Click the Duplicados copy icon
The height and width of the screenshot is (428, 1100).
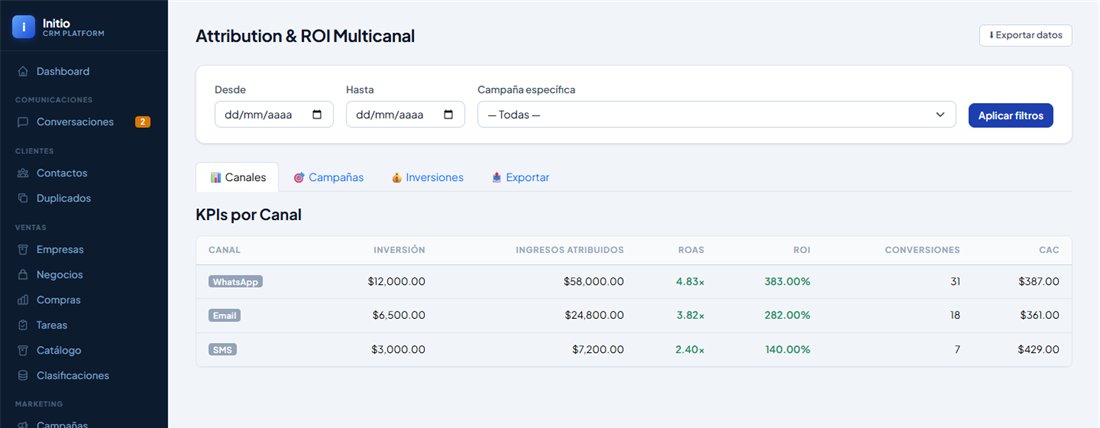(x=23, y=199)
